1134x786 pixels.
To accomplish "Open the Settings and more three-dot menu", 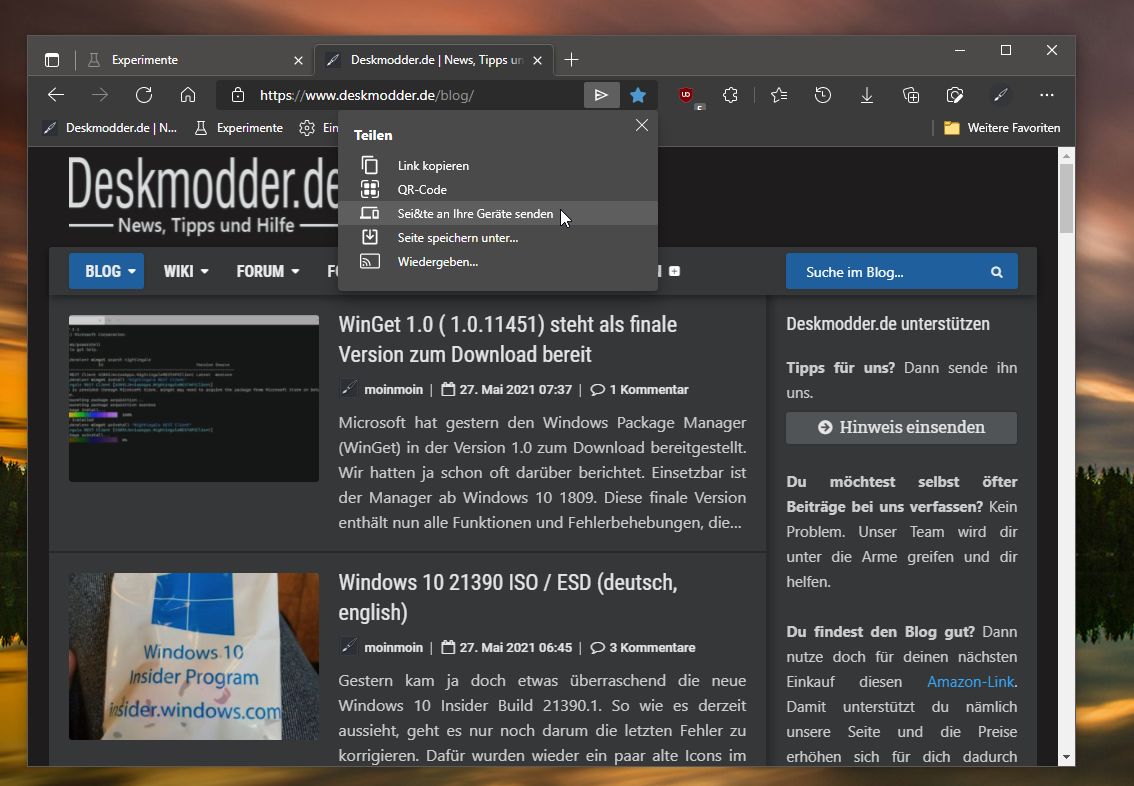I will 1046,95.
